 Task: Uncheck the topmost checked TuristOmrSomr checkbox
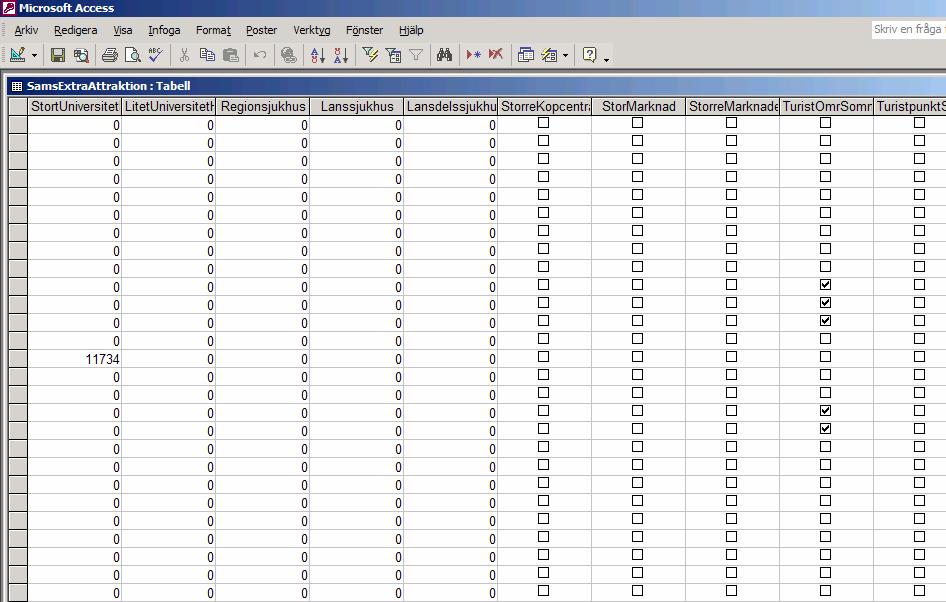[826, 285]
